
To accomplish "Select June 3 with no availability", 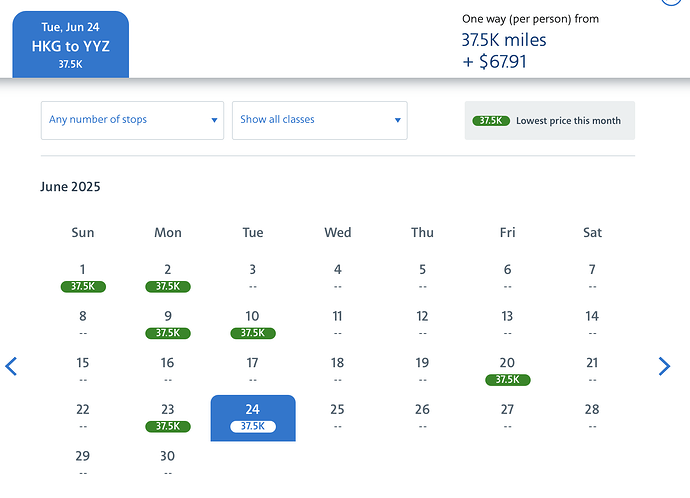I will [x=253, y=277].
